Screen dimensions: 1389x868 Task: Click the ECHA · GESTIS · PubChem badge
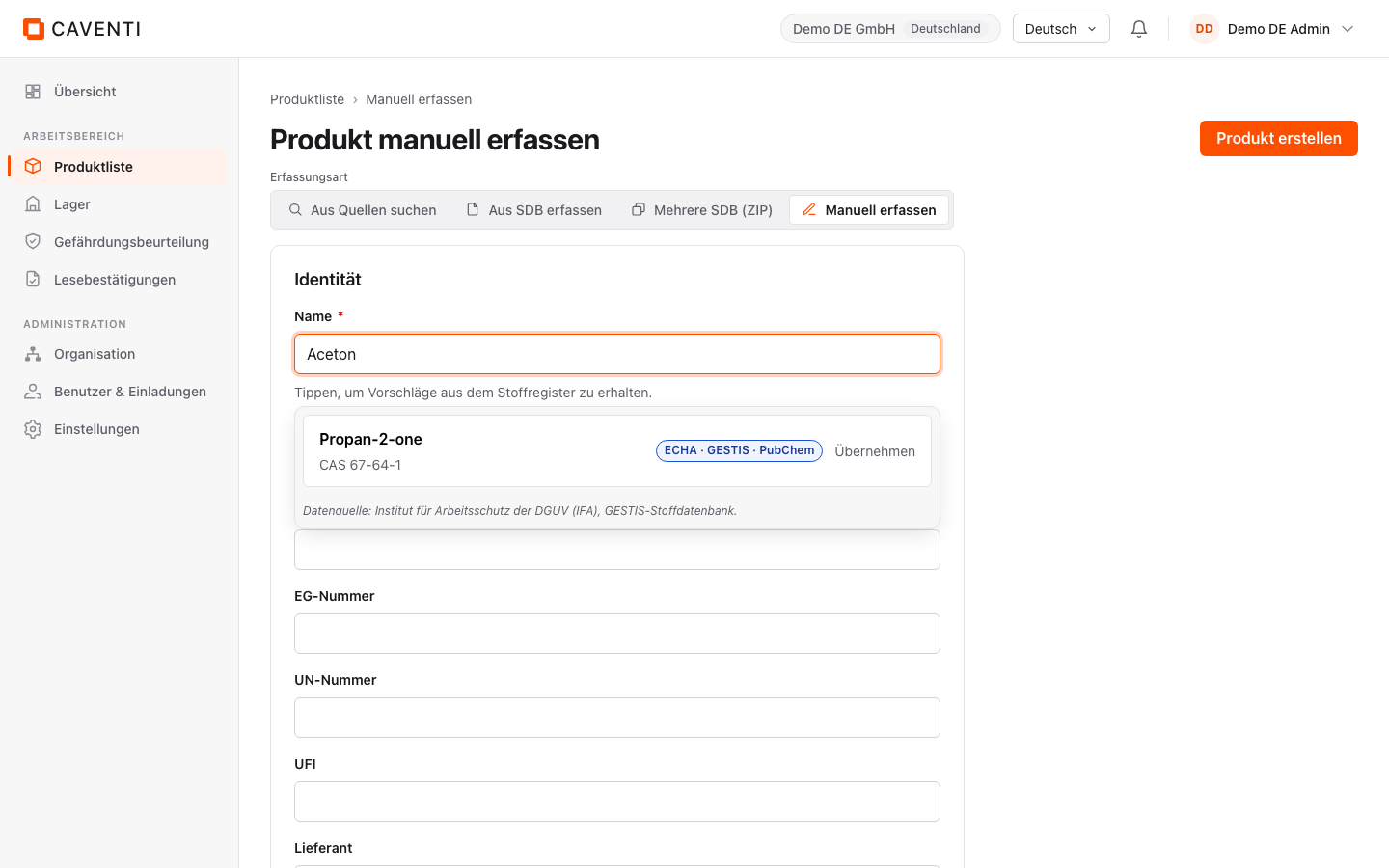point(739,450)
